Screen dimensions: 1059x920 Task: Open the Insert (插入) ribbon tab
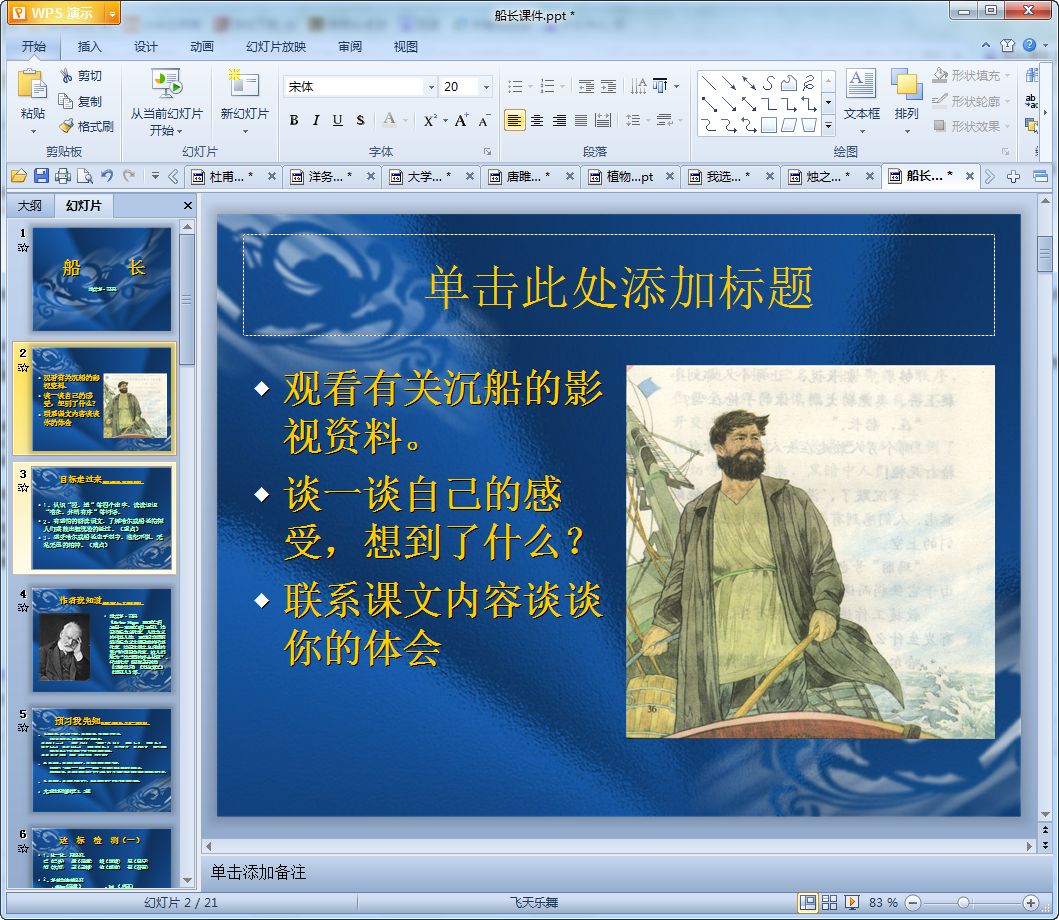tap(89, 47)
